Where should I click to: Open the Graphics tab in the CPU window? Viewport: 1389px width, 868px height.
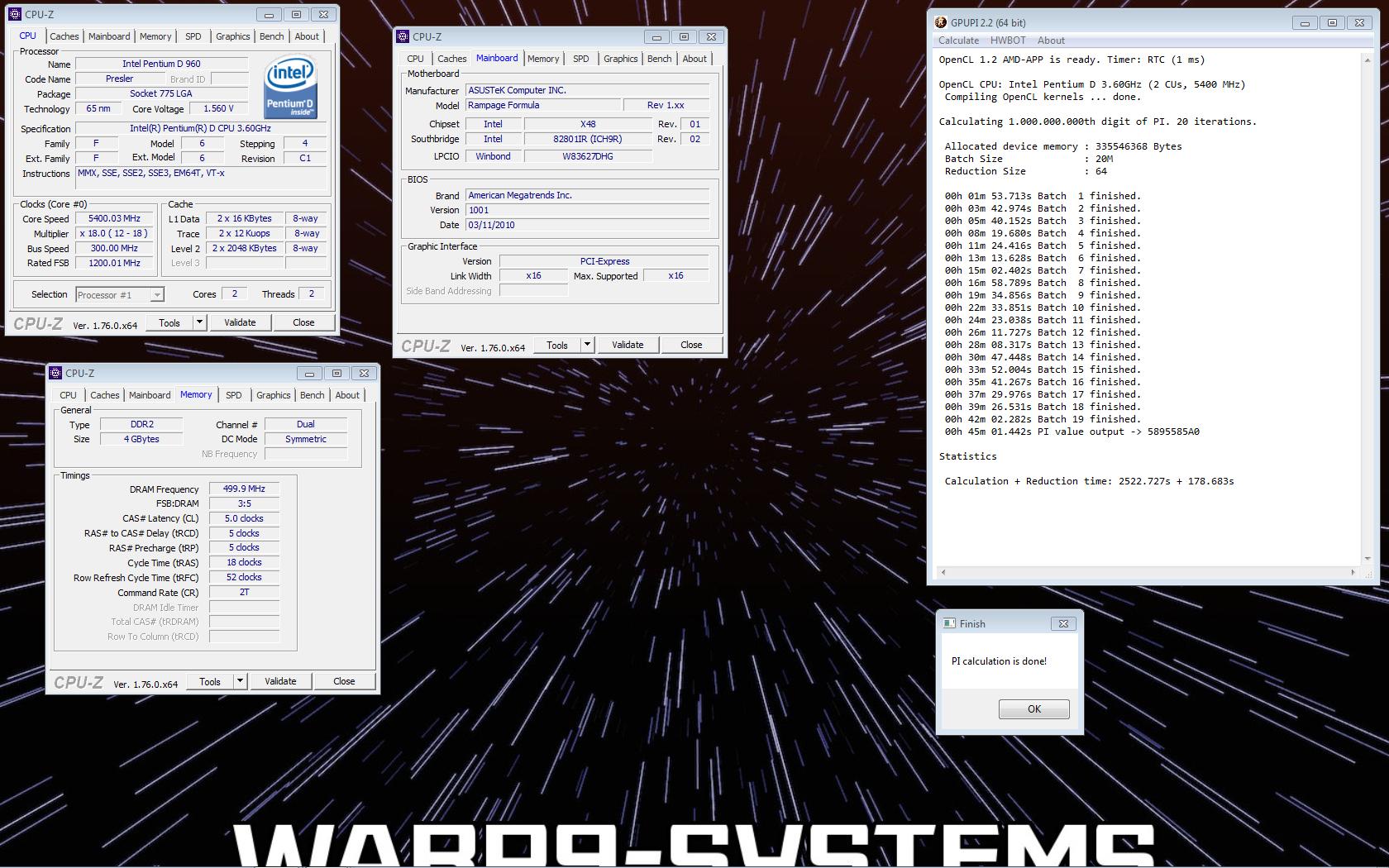coord(233,36)
